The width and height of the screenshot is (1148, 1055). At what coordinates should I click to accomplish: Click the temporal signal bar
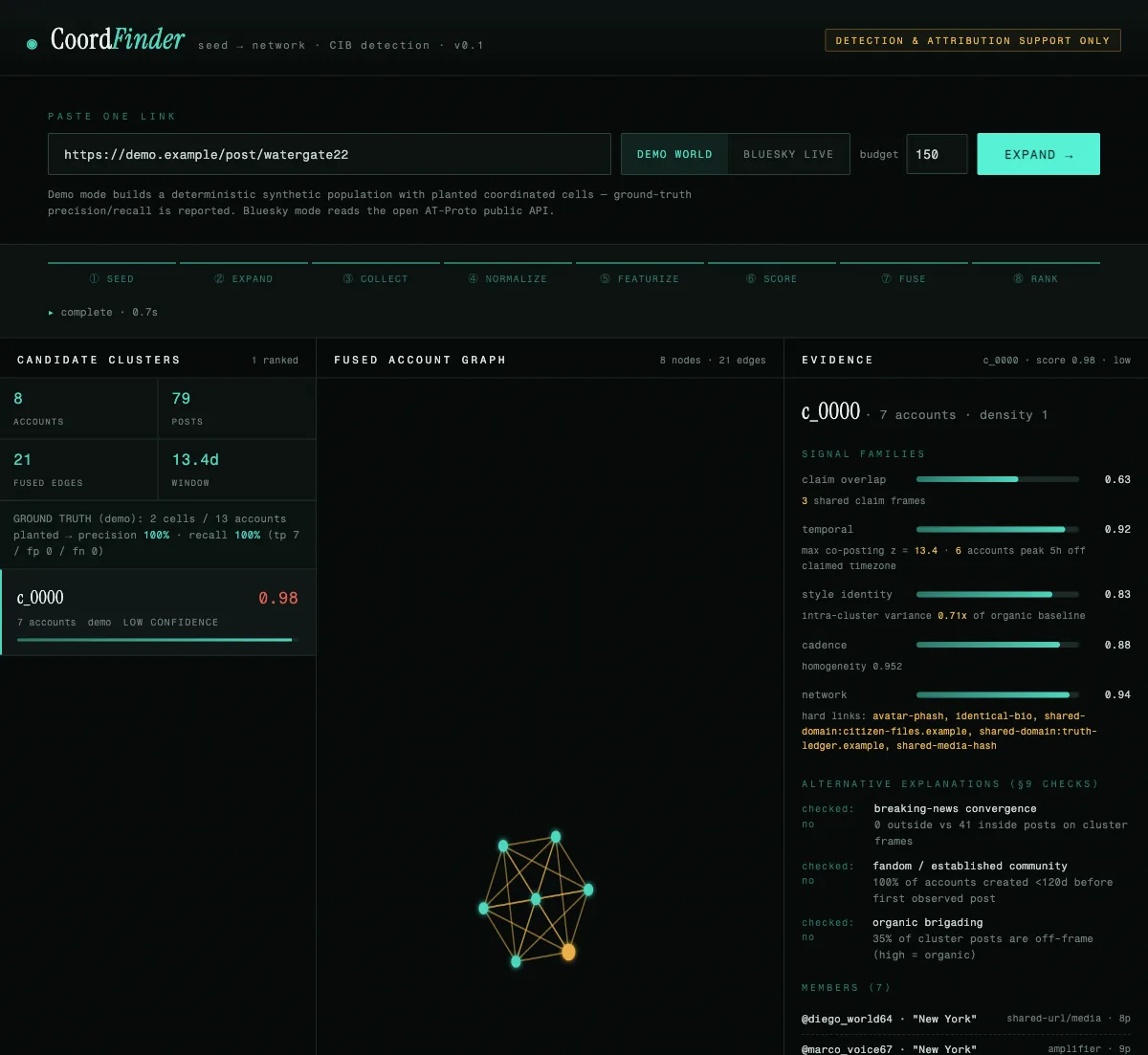click(x=998, y=529)
